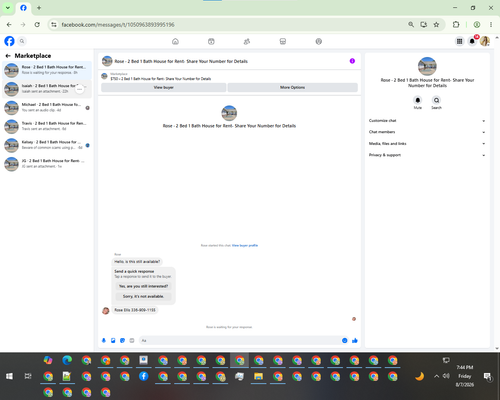Send a thumbs-up like

click(x=355, y=340)
